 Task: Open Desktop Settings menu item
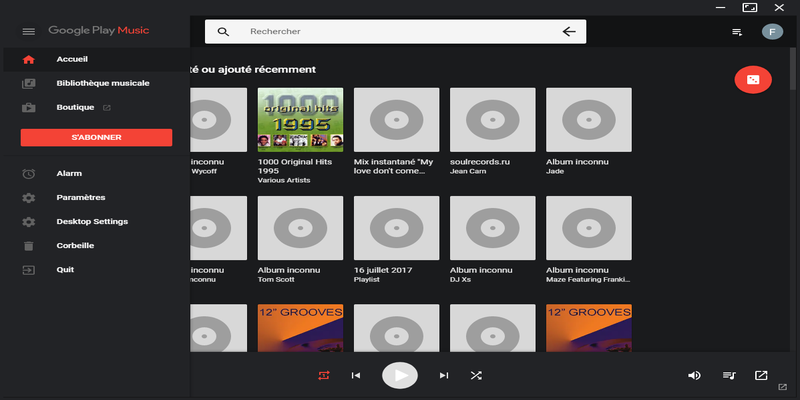96,222
